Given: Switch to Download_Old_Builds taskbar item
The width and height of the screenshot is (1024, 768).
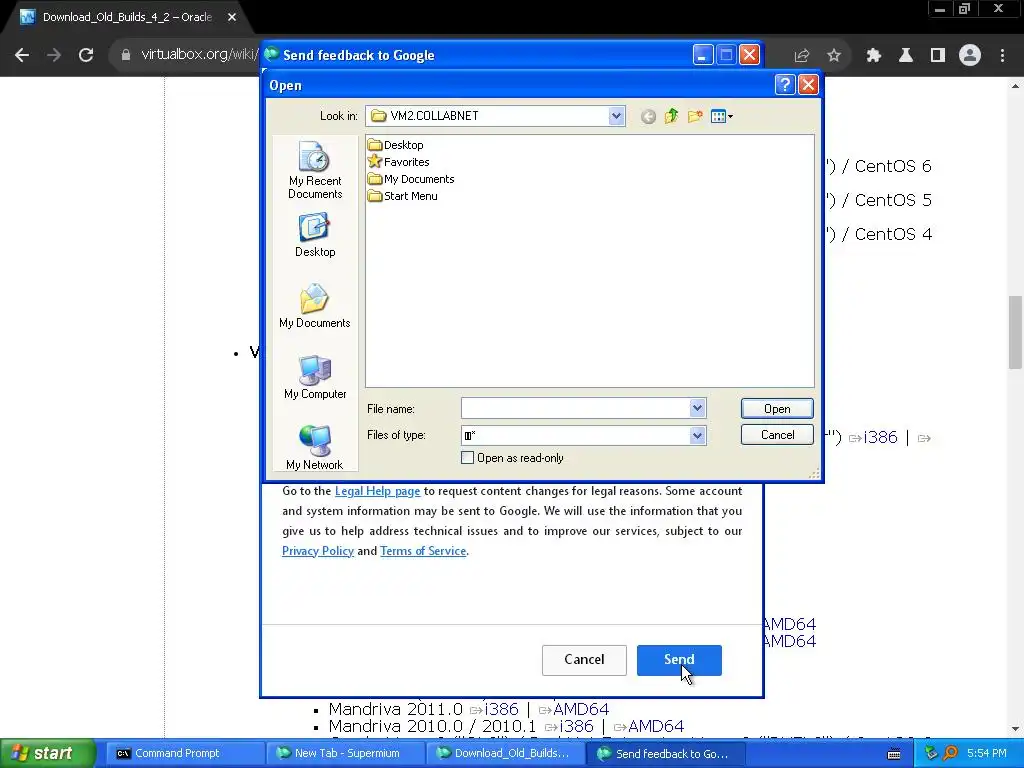Looking at the screenshot, I should (506, 754).
